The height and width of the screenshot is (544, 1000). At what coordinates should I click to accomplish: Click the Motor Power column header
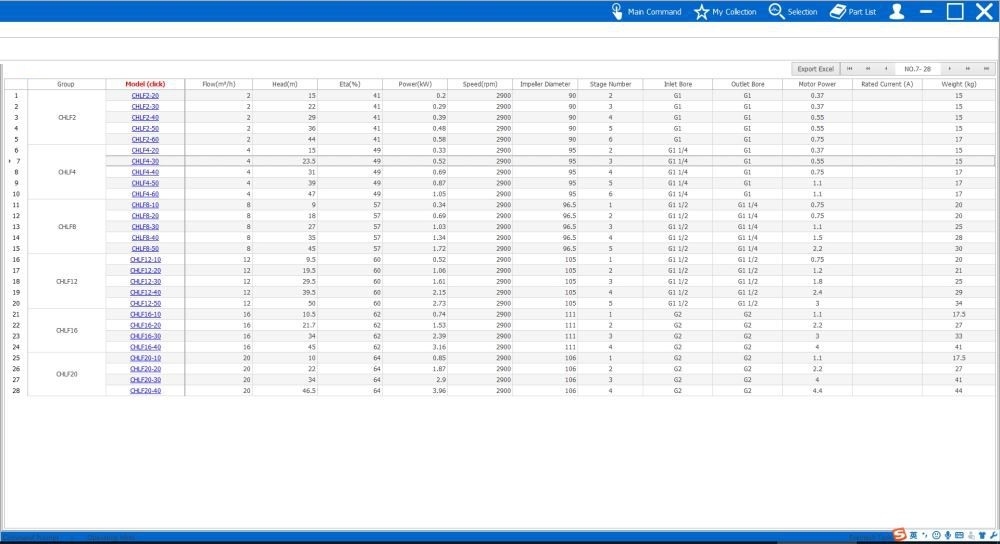click(x=818, y=84)
